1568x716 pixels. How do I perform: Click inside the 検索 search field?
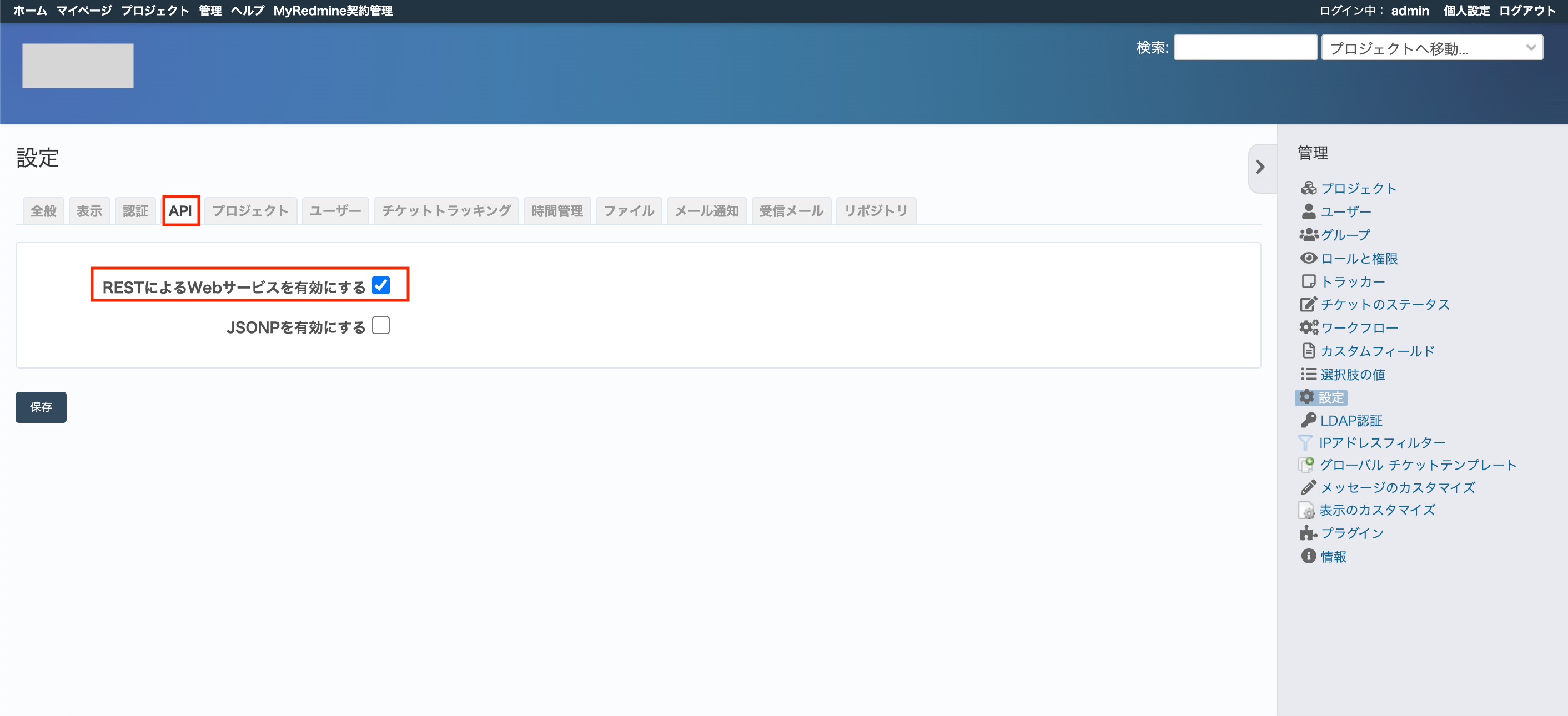pyautogui.click(x=1245, y=47)
